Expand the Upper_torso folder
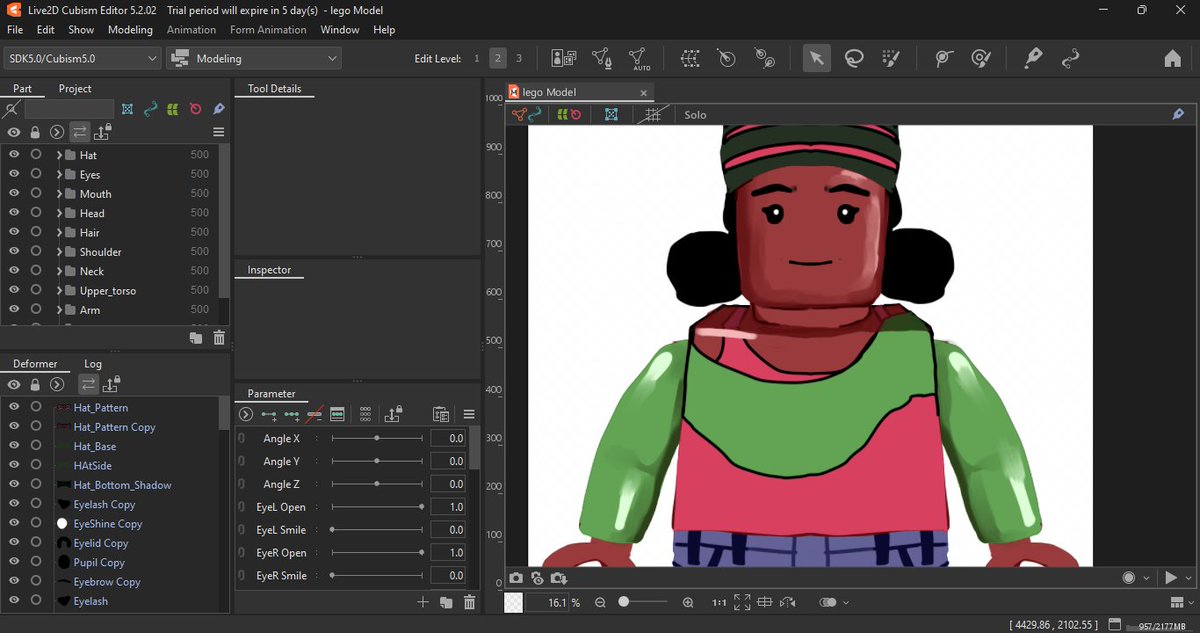 tap(59, 290)
